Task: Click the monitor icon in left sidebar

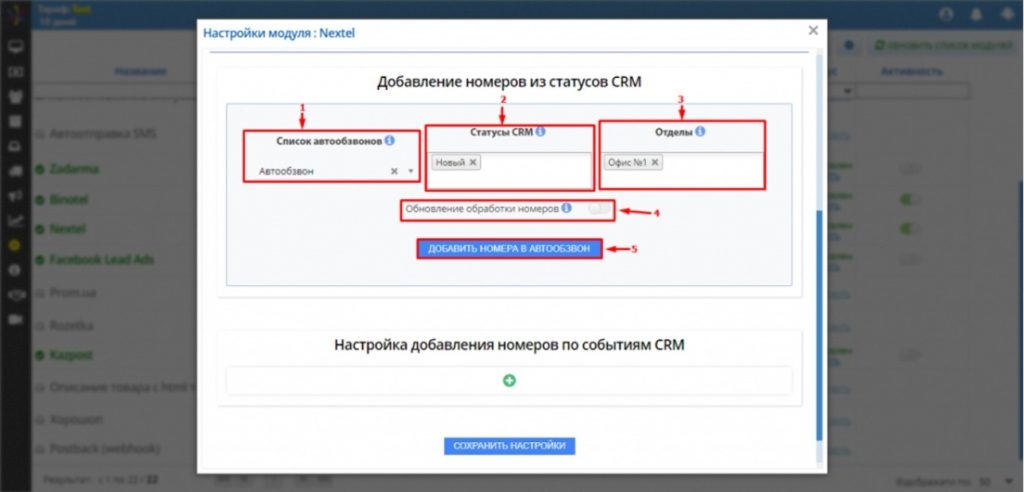Action: click(x=16, y=46)
